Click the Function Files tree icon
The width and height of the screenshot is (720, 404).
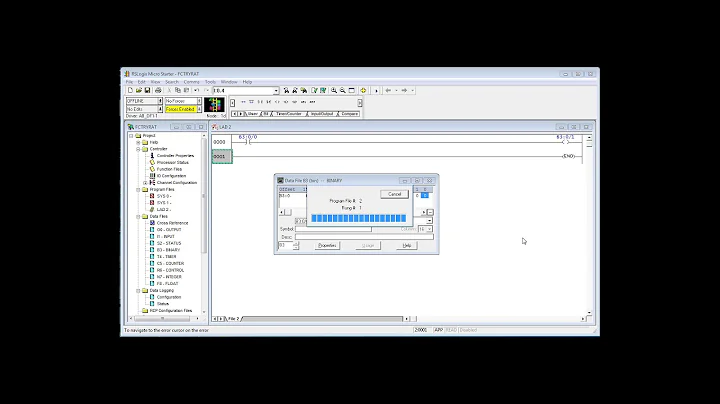152,169
